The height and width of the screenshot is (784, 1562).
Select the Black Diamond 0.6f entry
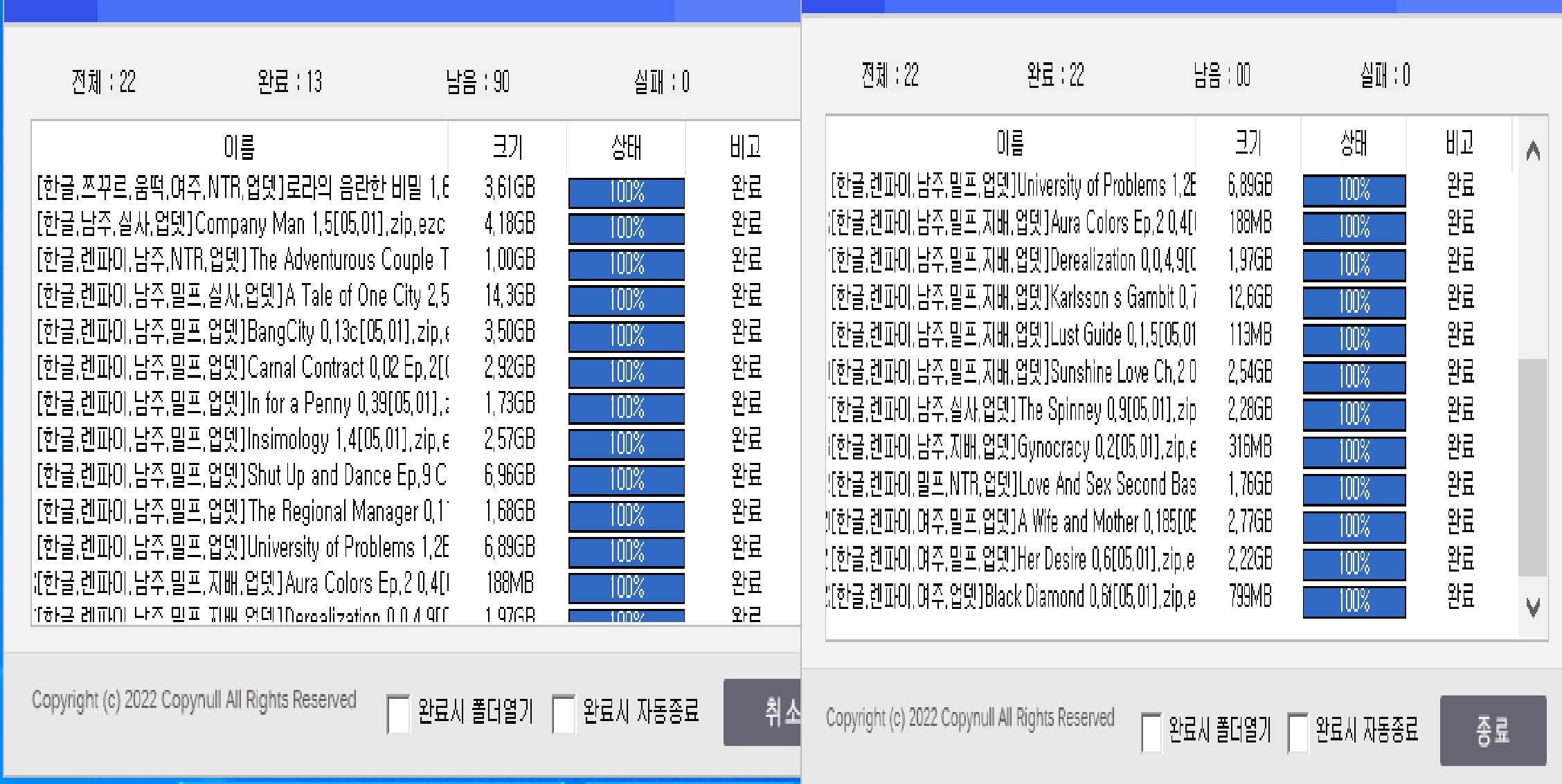(1011, 596)
